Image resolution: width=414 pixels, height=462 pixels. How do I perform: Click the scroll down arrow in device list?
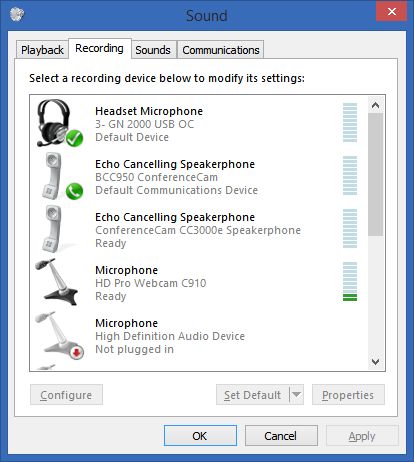376,362
